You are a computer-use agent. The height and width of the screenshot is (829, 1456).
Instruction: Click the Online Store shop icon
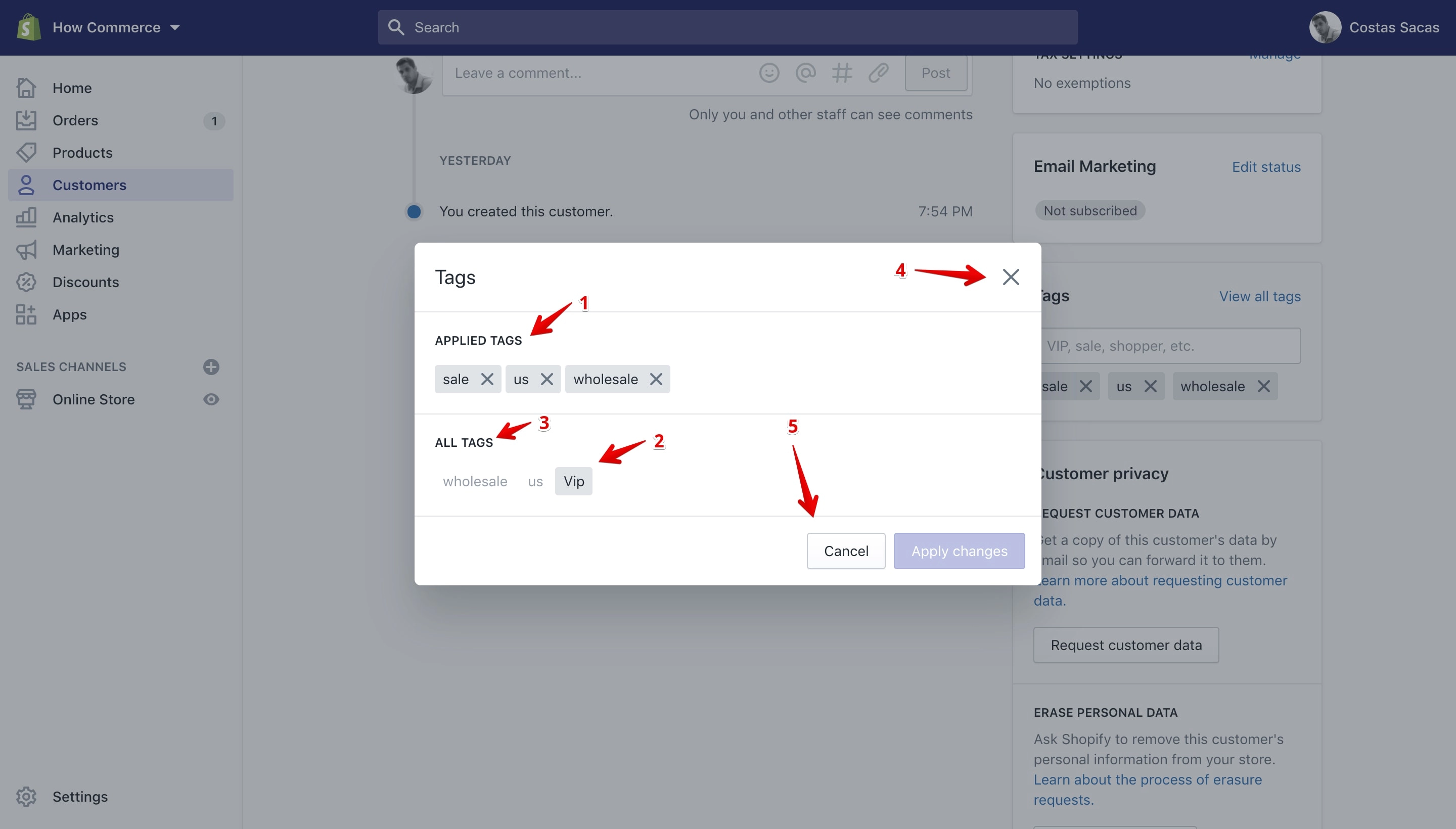click(26, 400)
